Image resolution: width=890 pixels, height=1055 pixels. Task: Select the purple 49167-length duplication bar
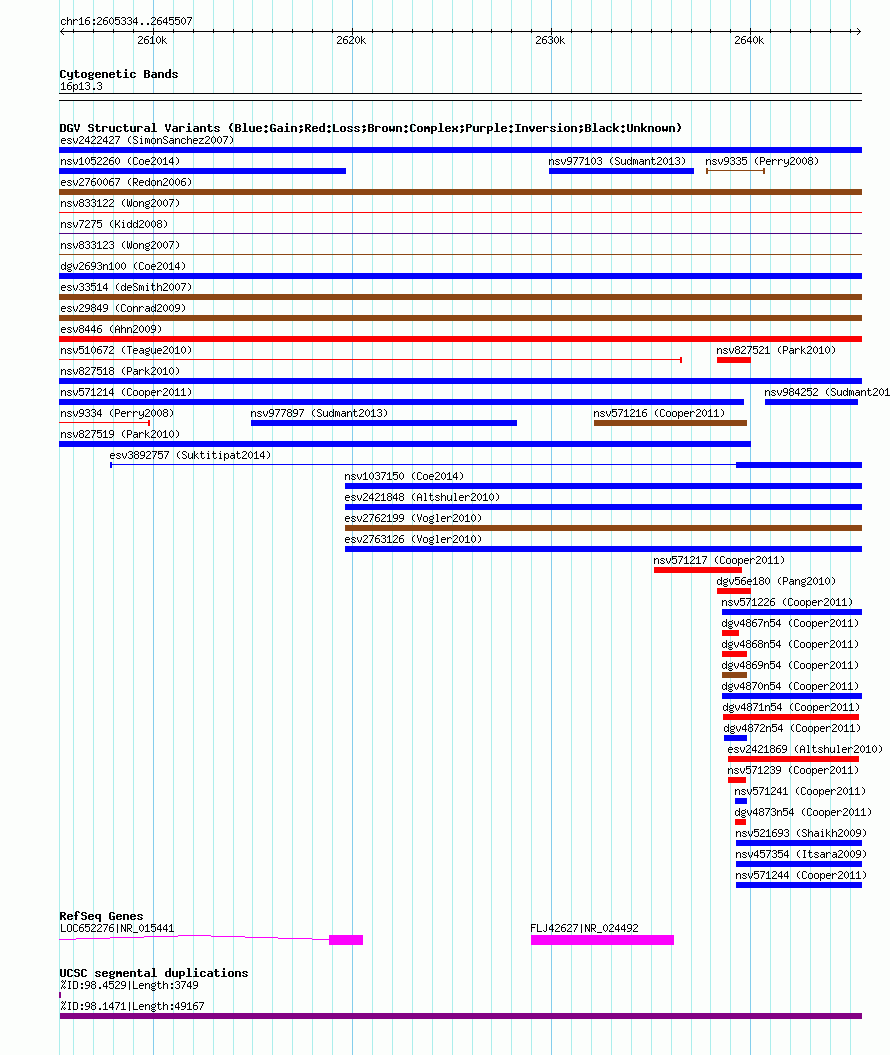461,1016
